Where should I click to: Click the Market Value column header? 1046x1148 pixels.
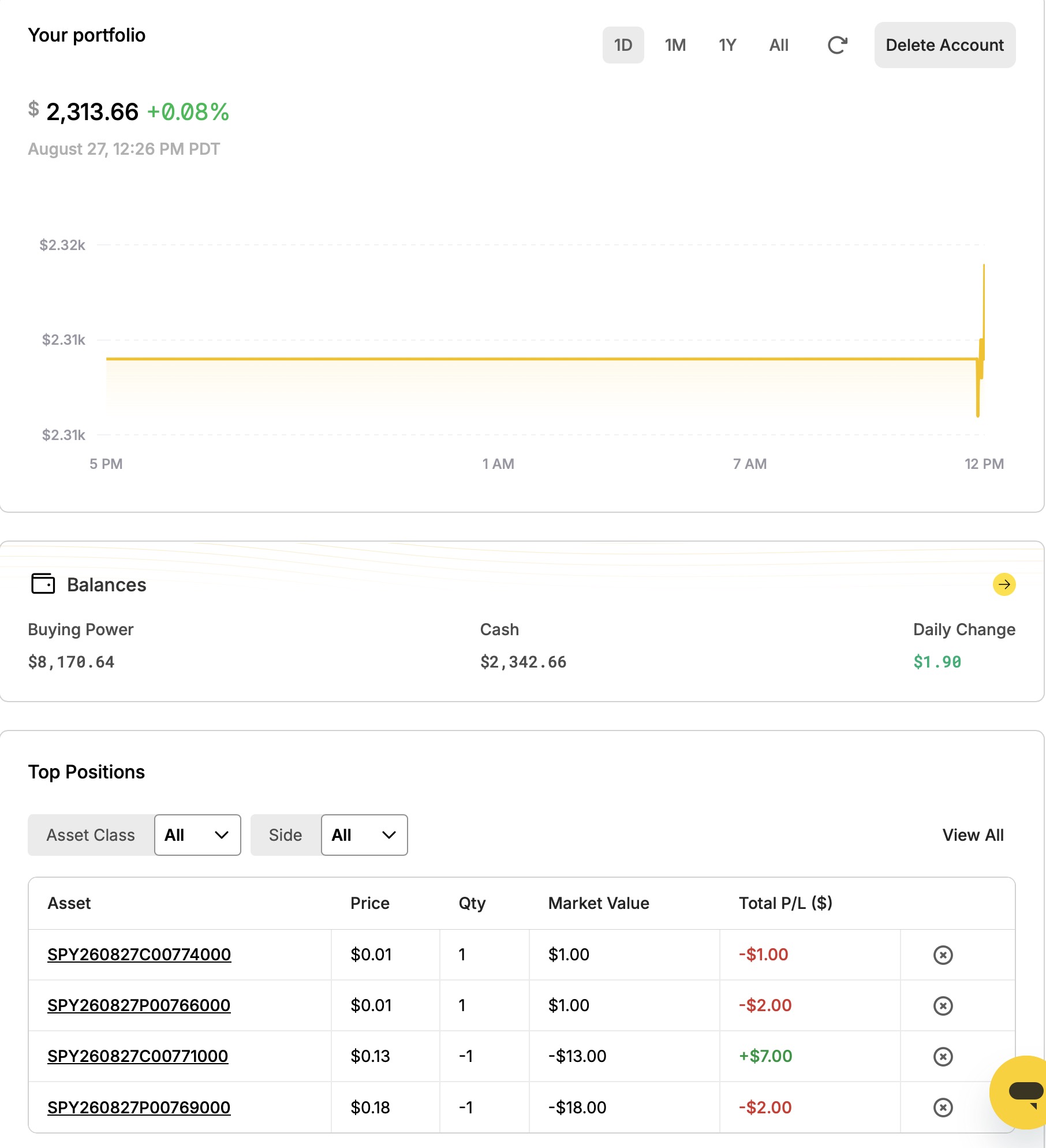(599, 903)
